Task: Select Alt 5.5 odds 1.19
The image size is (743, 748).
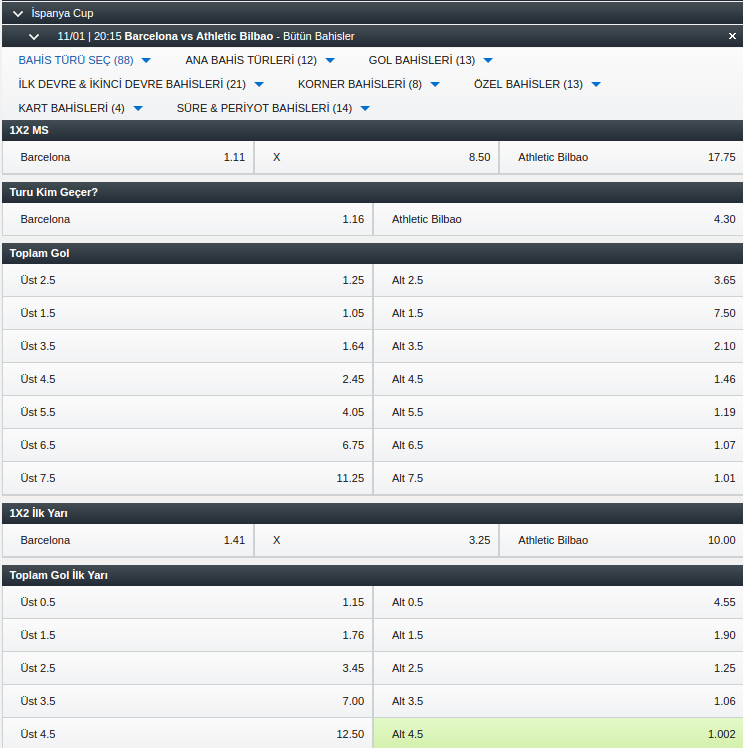Action: (x=558, y=412)
